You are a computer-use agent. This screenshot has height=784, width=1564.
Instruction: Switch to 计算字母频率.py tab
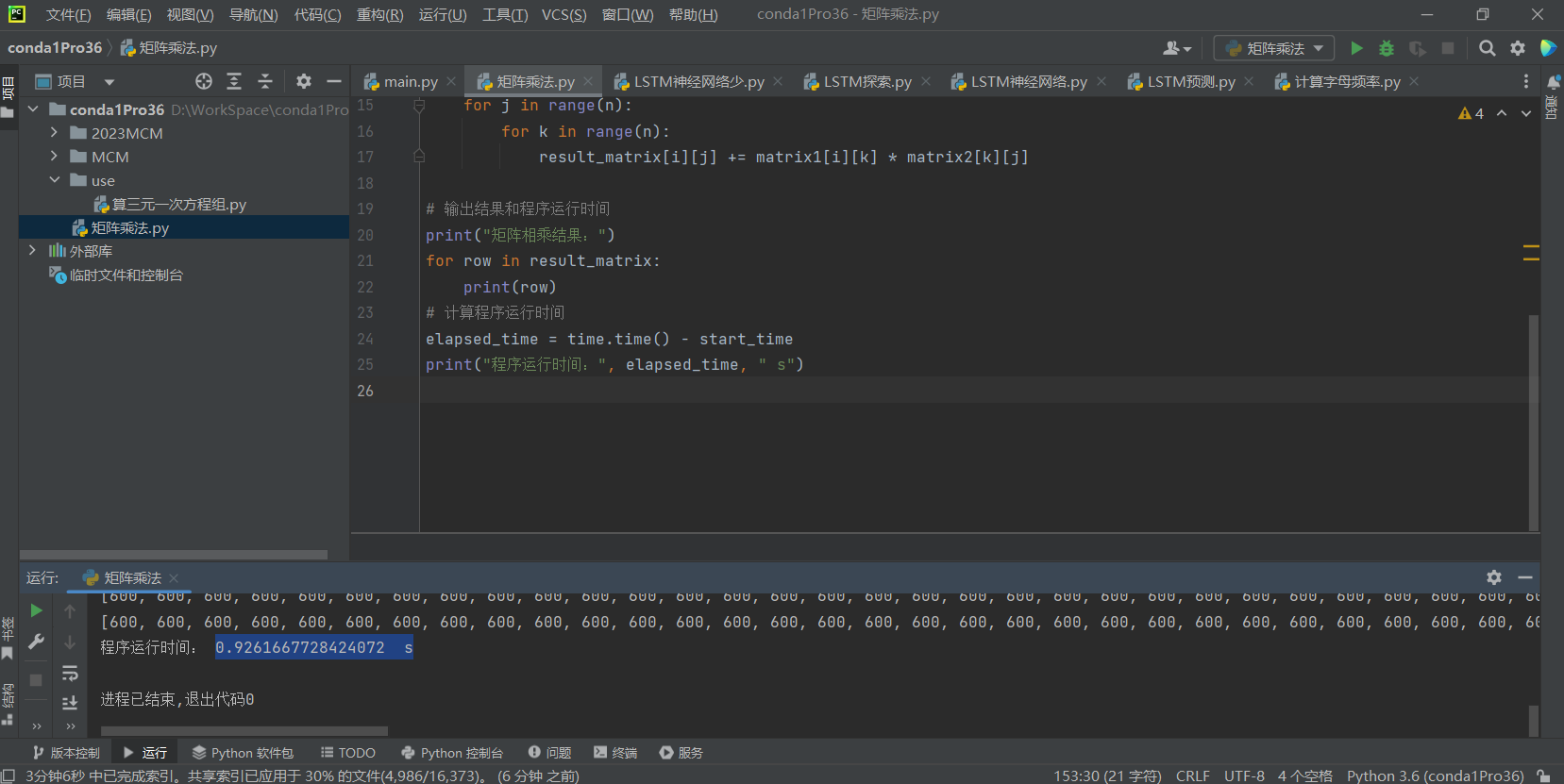click(1337, 81)
